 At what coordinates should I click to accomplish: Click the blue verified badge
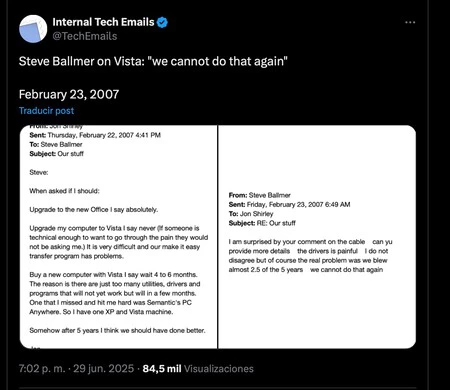coord(162,22)
